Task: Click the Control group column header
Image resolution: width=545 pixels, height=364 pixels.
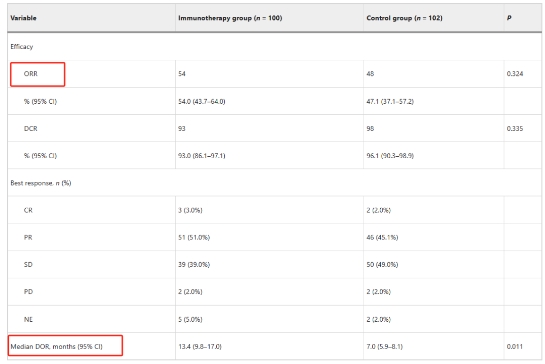Action: 404,18
